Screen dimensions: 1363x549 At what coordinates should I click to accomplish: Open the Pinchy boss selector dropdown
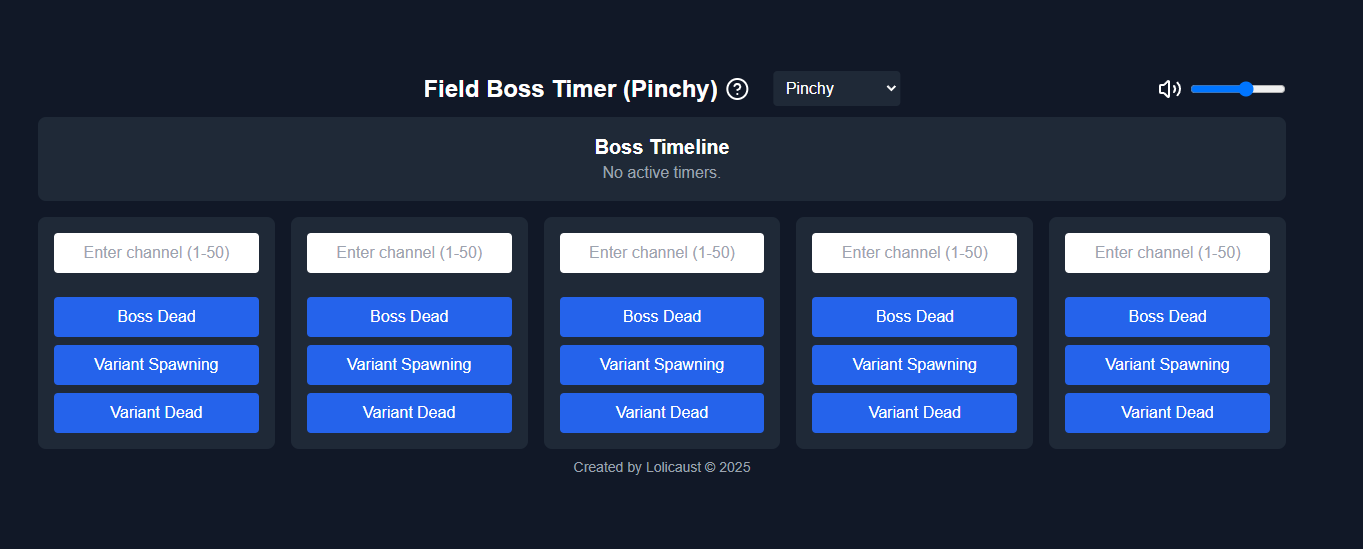click(x=836, y=88)
